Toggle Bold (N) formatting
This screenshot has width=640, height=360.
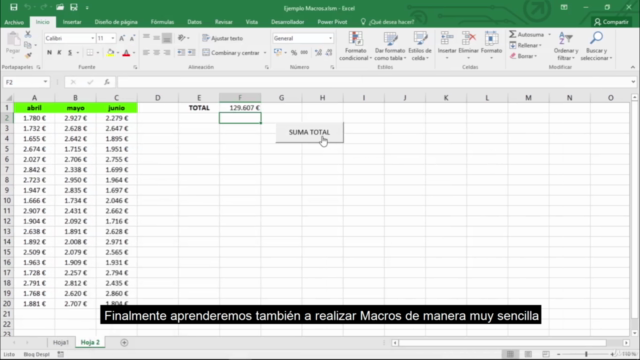(49, 53)
